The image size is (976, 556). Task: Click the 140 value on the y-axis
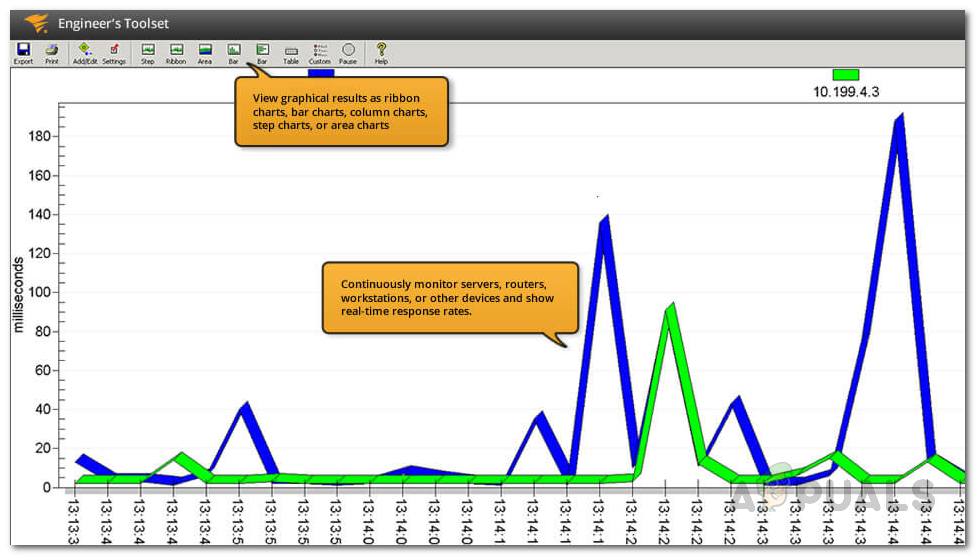coord(40,214)
